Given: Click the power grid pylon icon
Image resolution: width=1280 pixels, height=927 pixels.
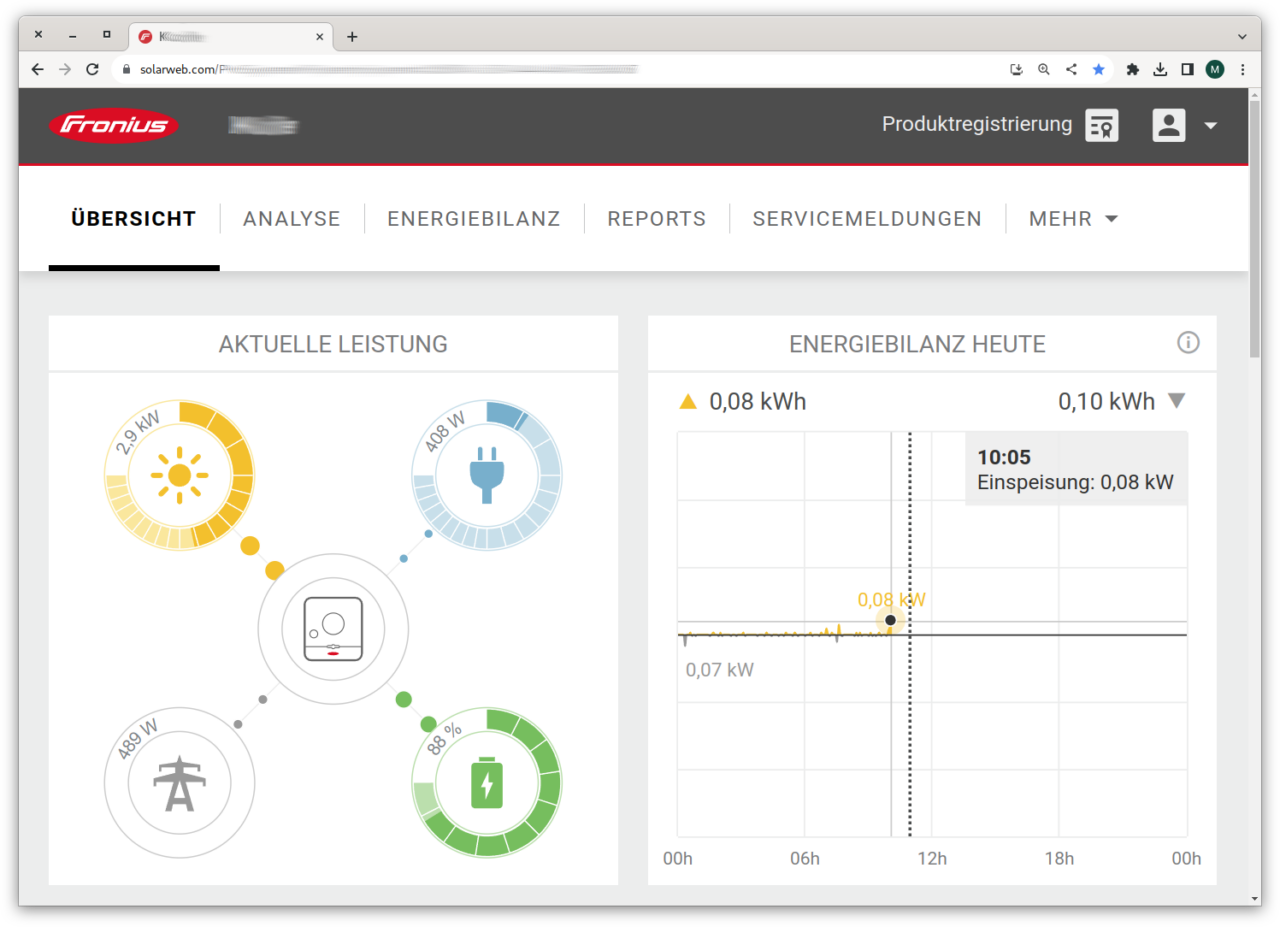Looking at the screenshot, I should click(x=179, y=782).
